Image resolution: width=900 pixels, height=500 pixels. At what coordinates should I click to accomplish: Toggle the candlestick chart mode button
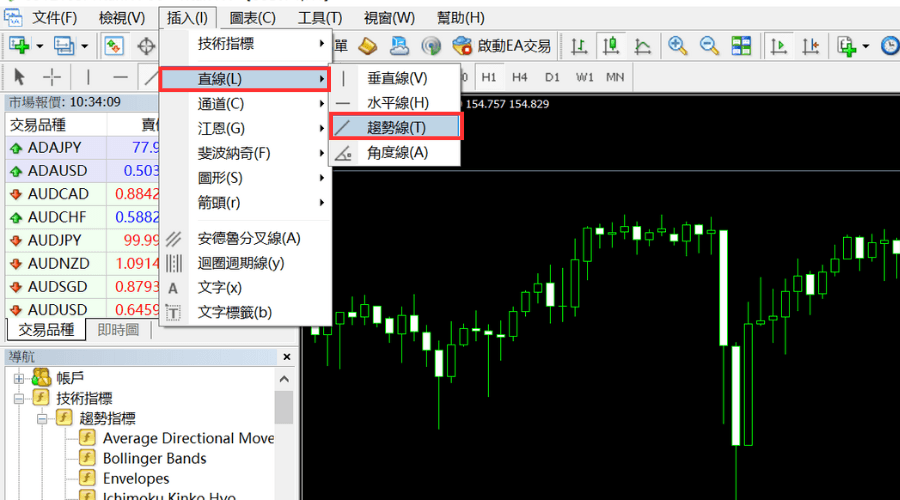(611, 46)
